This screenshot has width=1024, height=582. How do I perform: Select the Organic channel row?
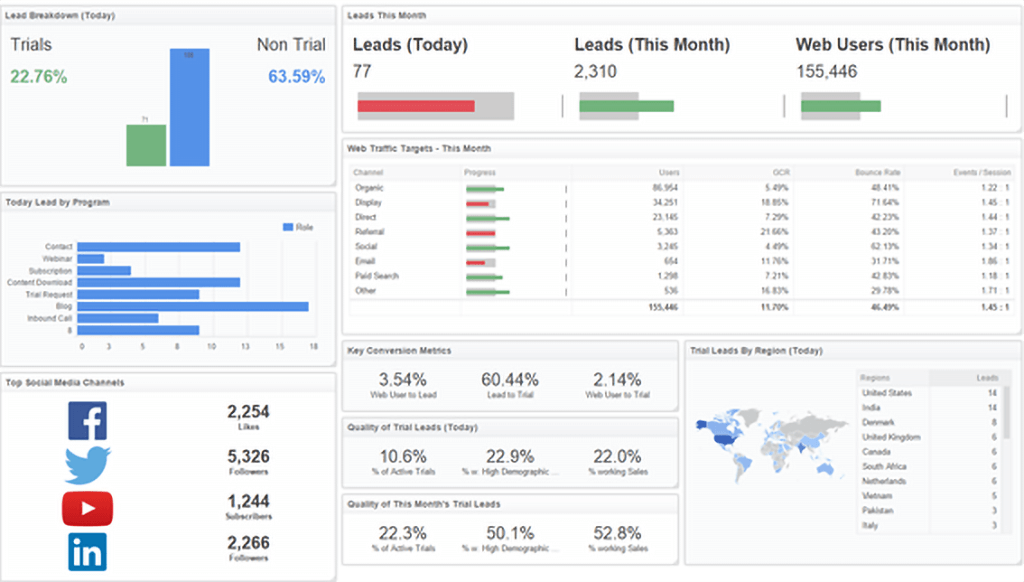(681, 188)
